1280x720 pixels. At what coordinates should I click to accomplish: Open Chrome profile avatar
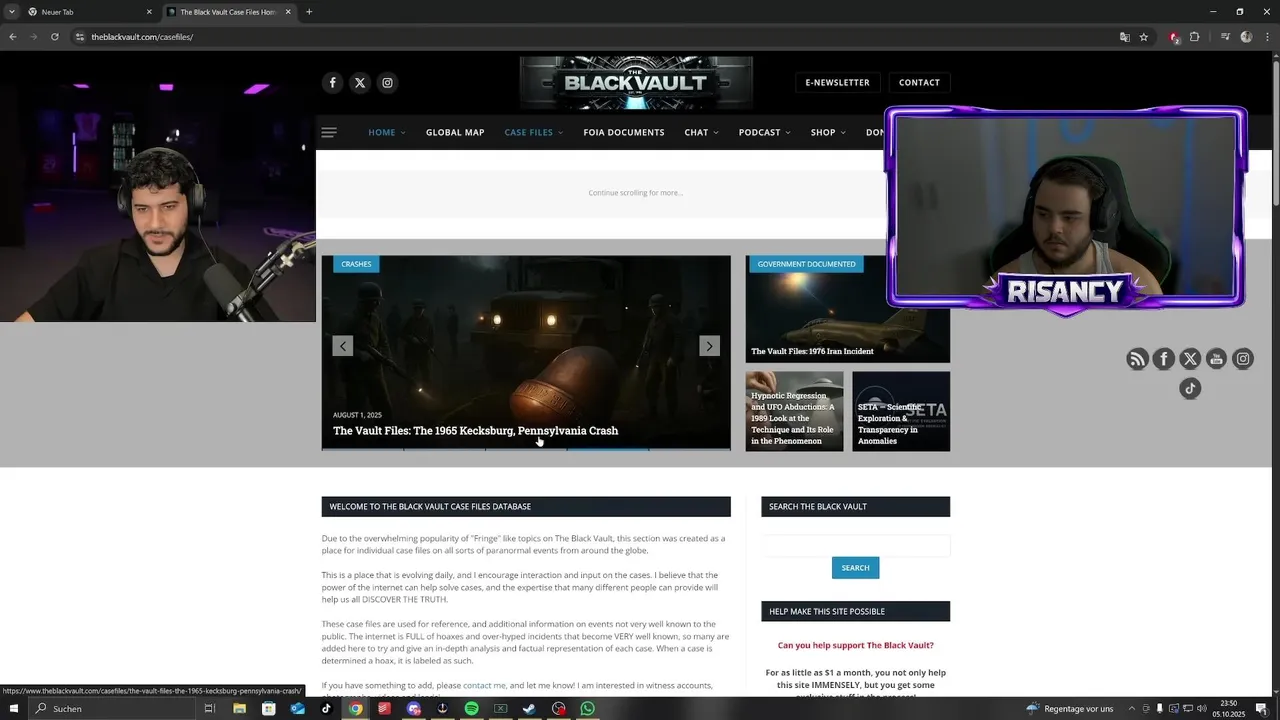coord(1246,37)
